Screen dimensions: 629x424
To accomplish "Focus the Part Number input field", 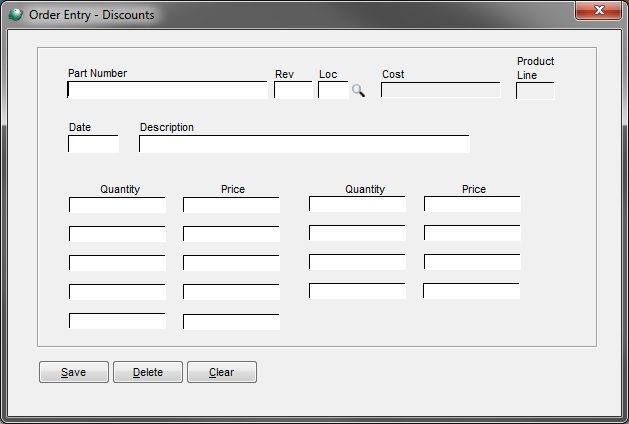I will pos(167,90).
